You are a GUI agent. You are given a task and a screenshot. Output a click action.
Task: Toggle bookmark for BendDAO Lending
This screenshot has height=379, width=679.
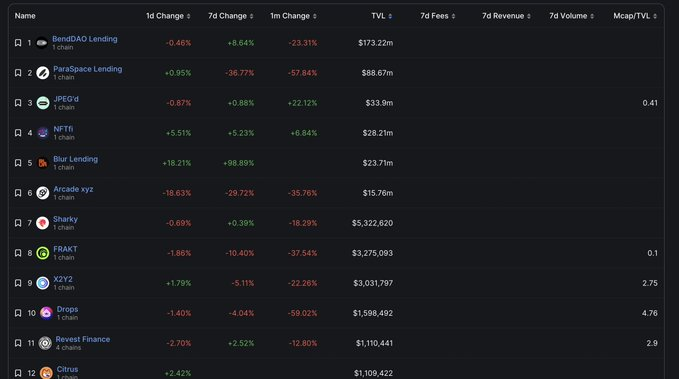tap(18, 43)
